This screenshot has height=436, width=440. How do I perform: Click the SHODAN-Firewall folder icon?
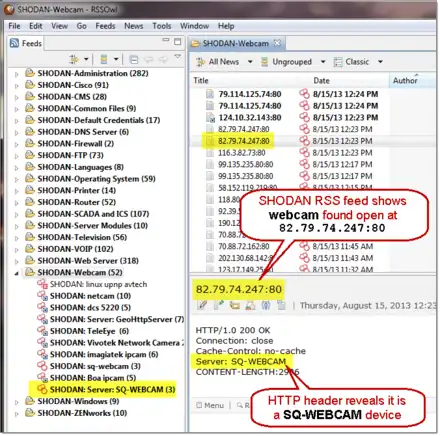[x=30, y=143]
